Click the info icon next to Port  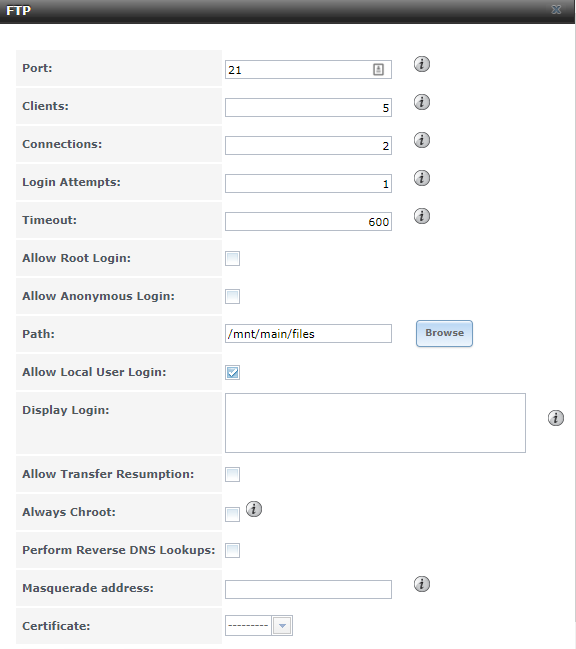click(422, 64)
